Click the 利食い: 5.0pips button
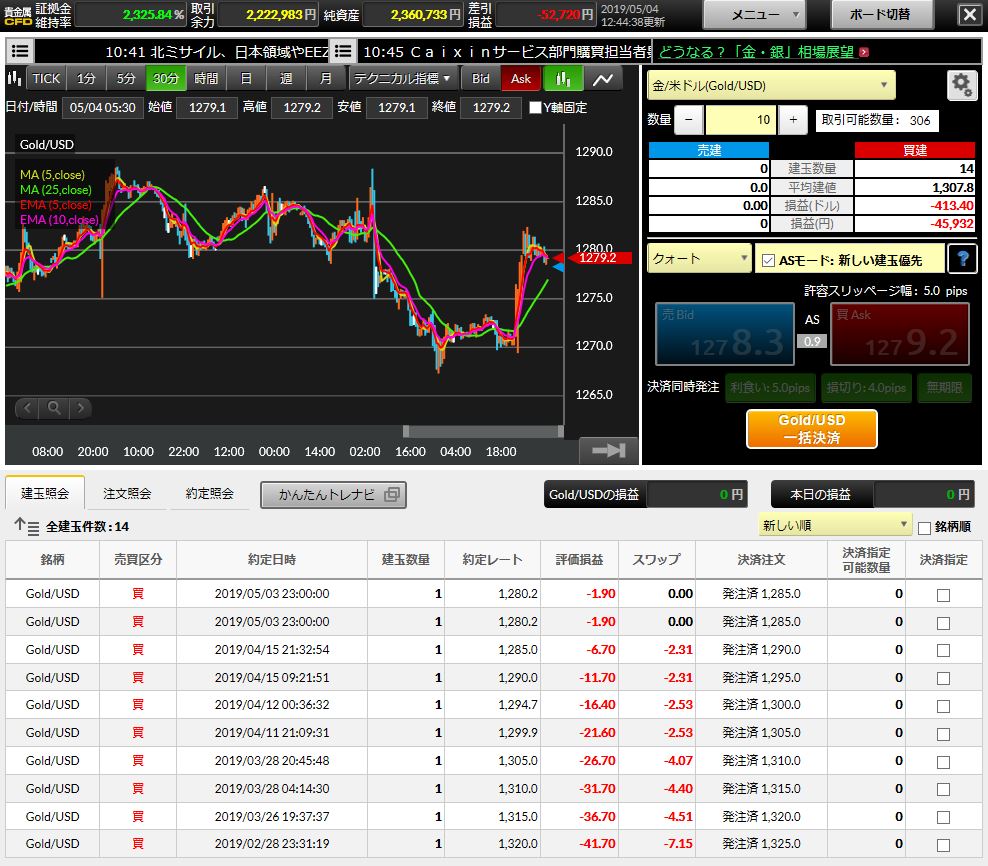 click(x=770, y=388)
